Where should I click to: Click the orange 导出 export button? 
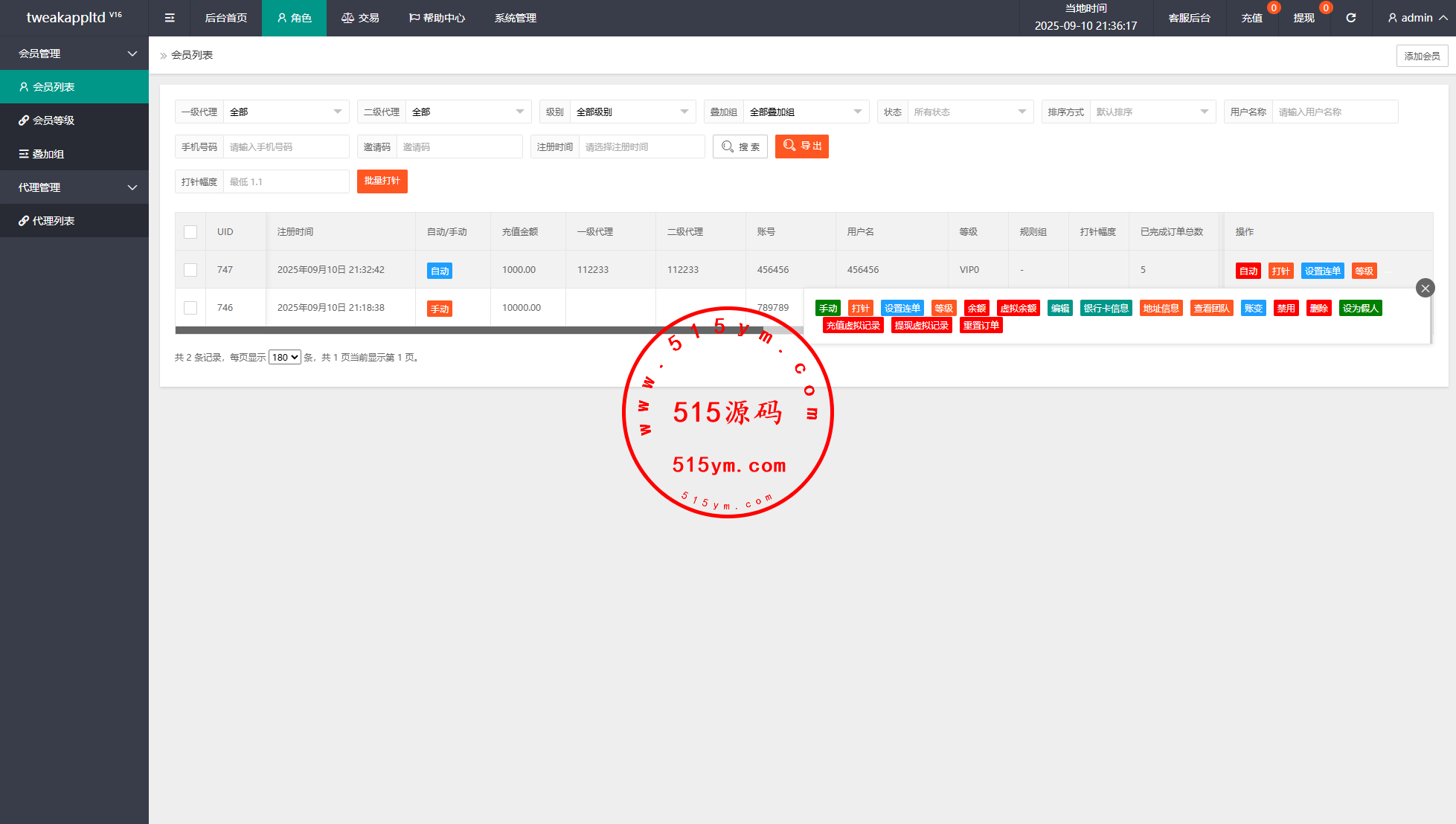801,147
